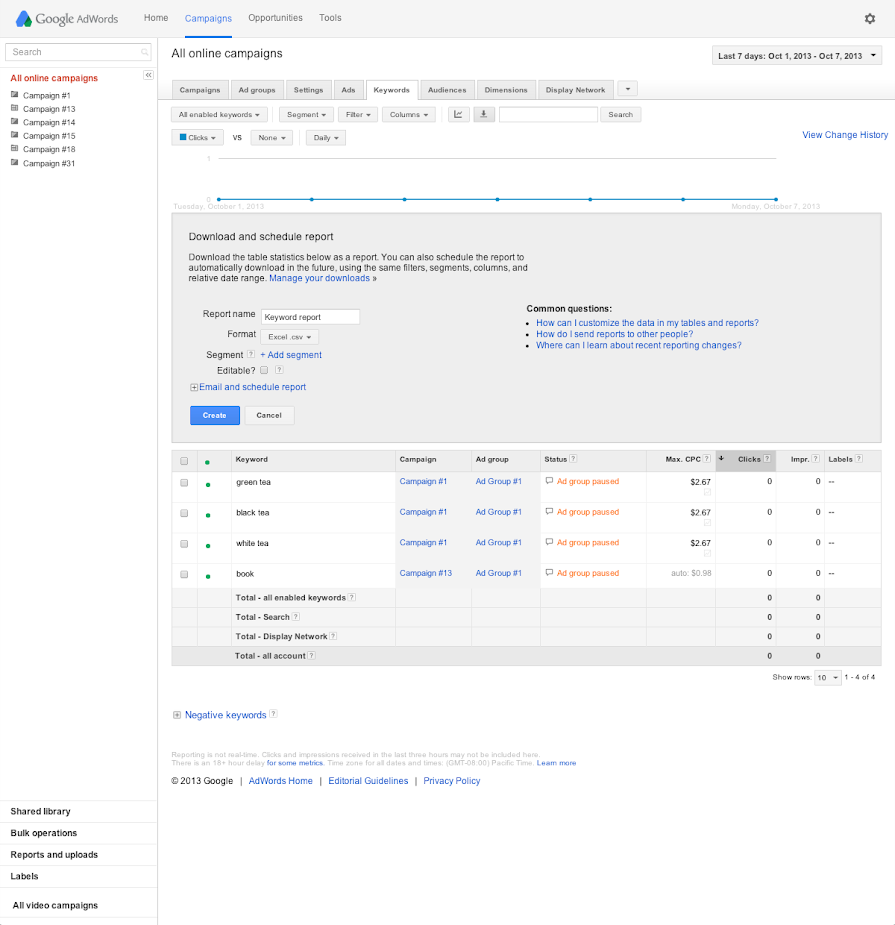895x925 pixels.
Task: Click the download report icon
Action: [x=484, y=114]
